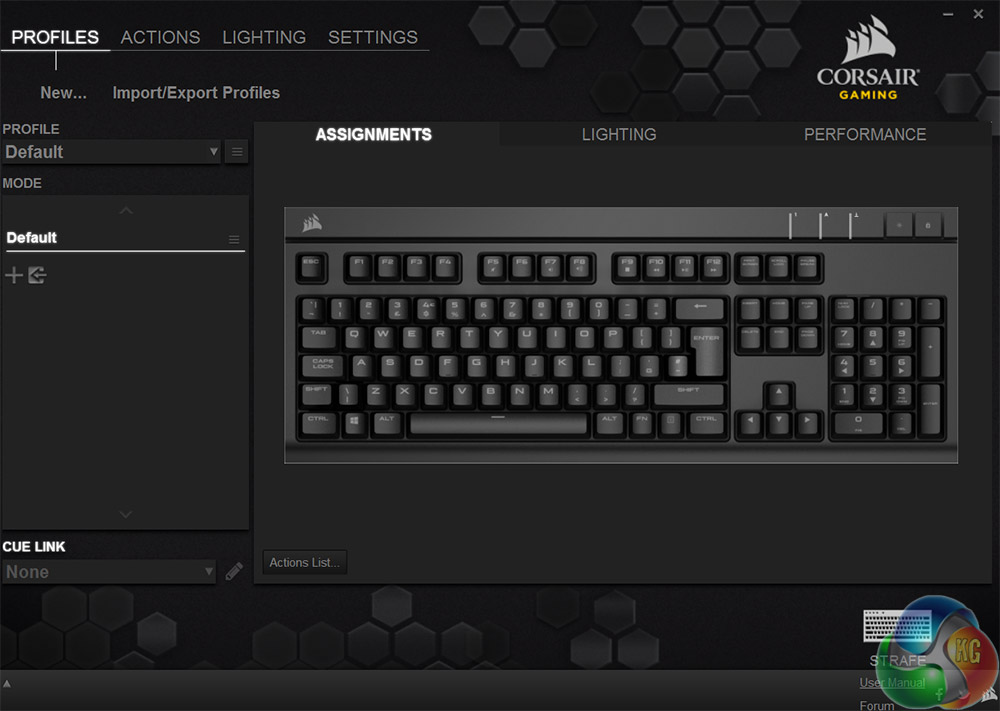1000x711 pixels.
Task: Click the import mode icon beside plus
Action: tap(37, 275)
